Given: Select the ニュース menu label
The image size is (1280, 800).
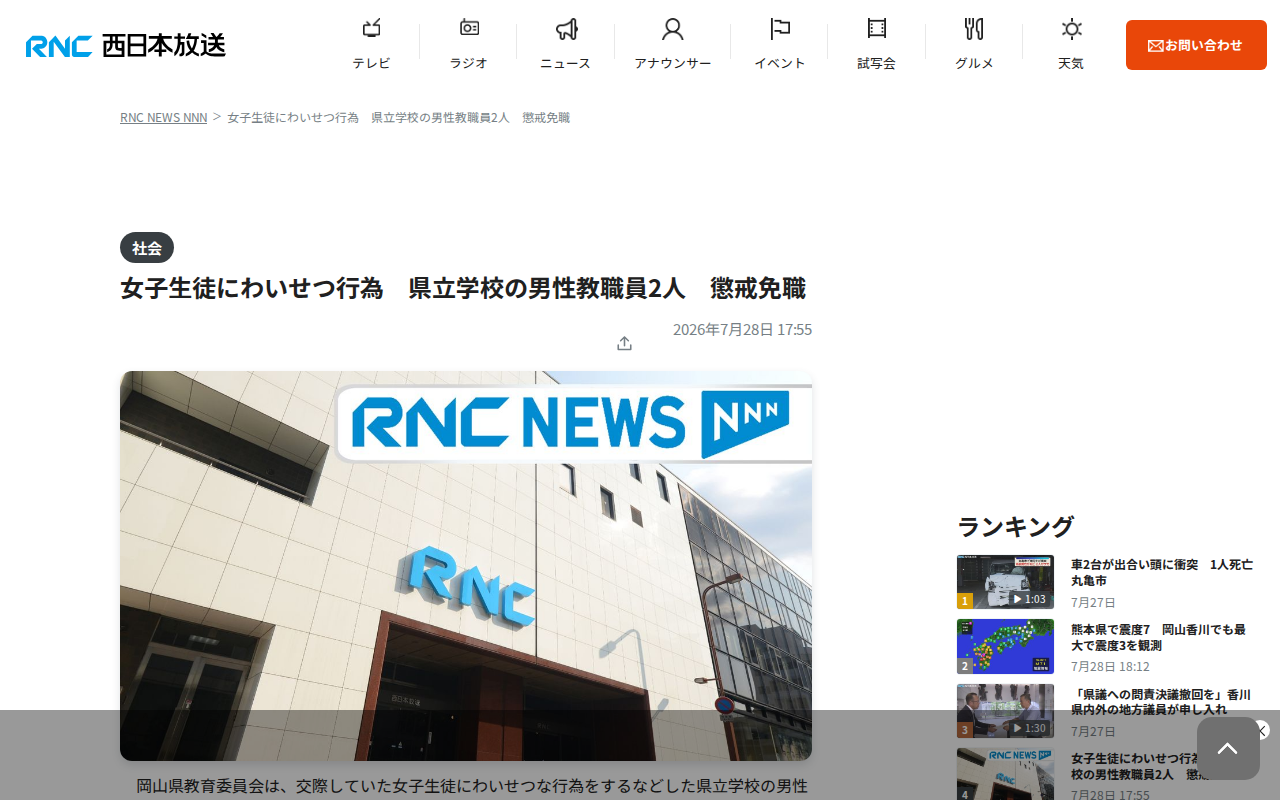Looking at the screenshot, I should click(566, 63).
